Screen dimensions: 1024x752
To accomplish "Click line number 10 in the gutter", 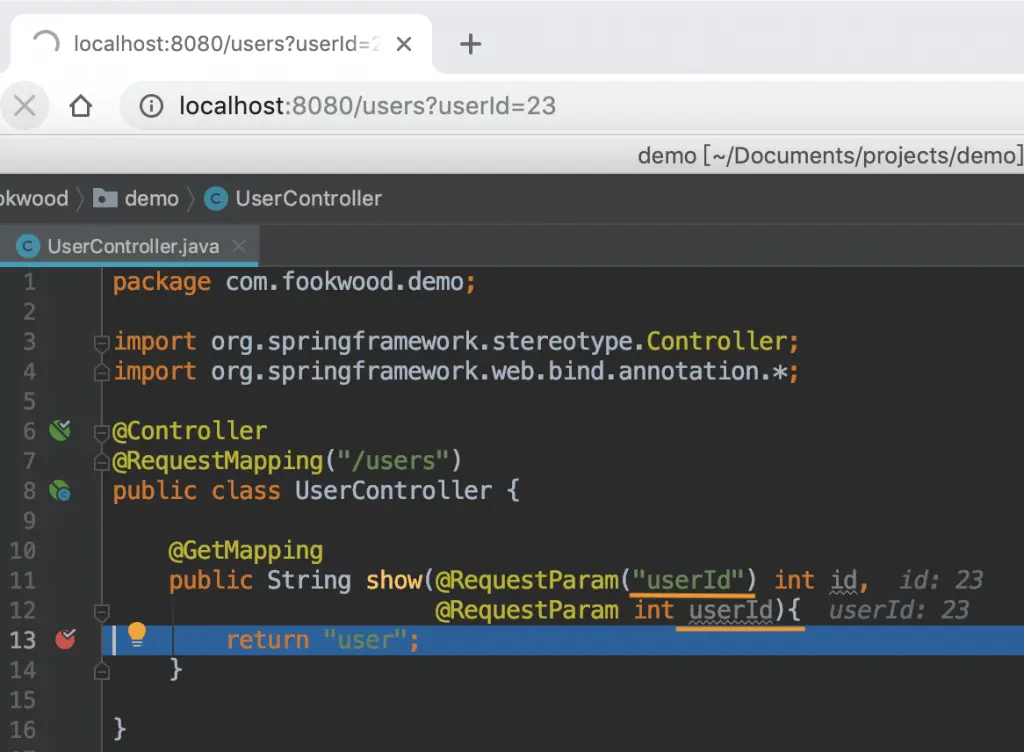I will [23, 550].
